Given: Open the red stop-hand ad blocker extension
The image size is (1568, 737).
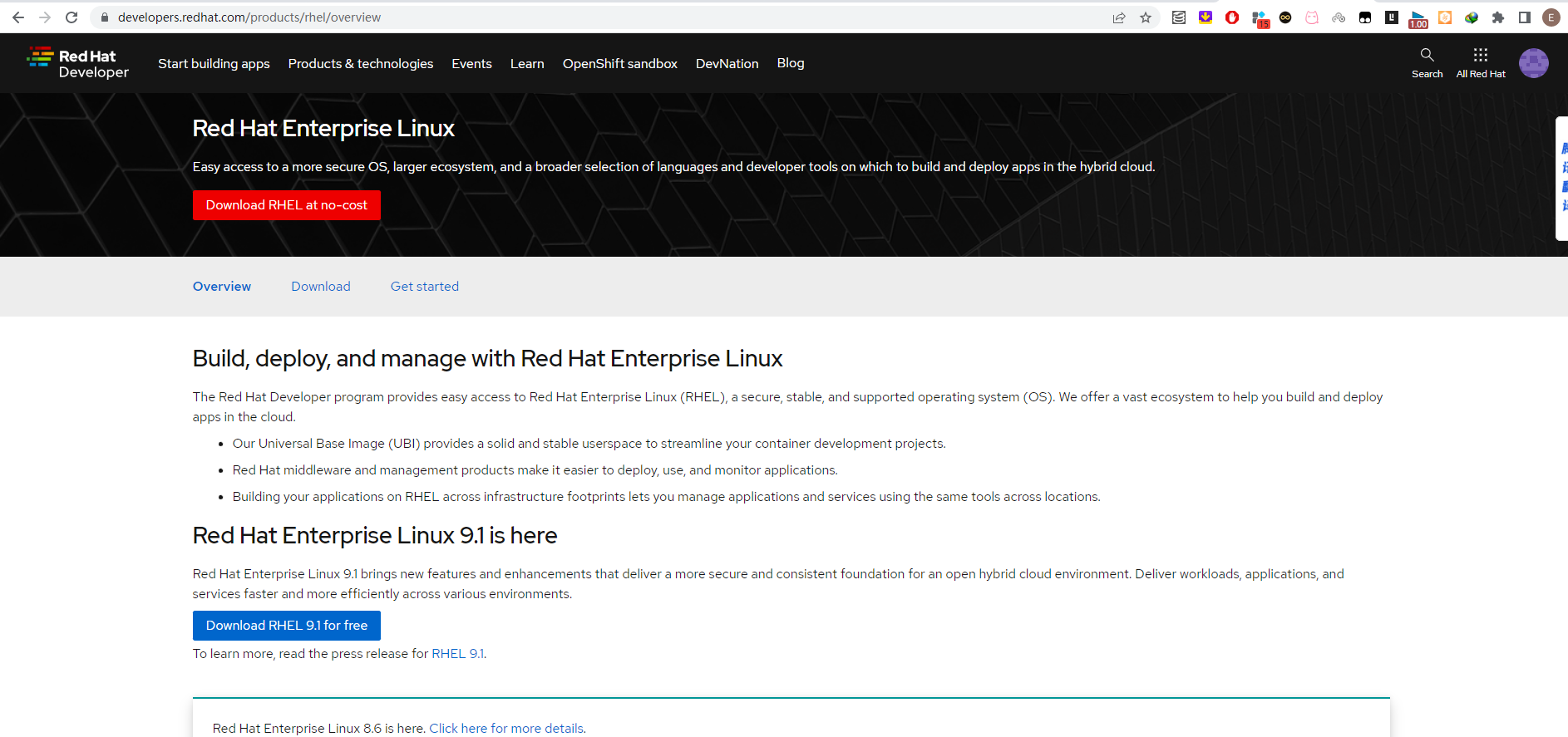Looking at the screenshot, I should (x=1232, y=17).
